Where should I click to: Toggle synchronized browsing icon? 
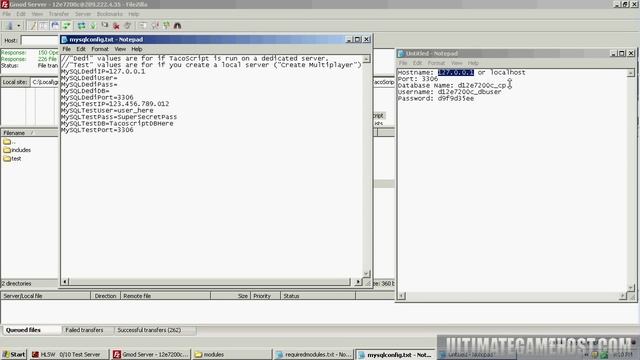click(x=167, y=26)
